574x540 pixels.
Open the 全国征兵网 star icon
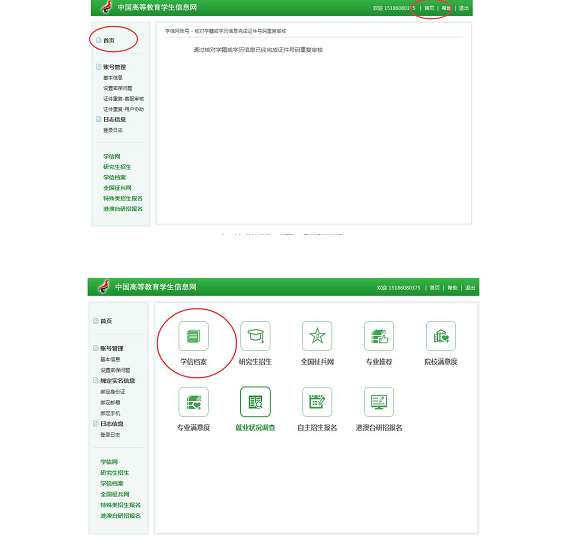click(317, 336)
